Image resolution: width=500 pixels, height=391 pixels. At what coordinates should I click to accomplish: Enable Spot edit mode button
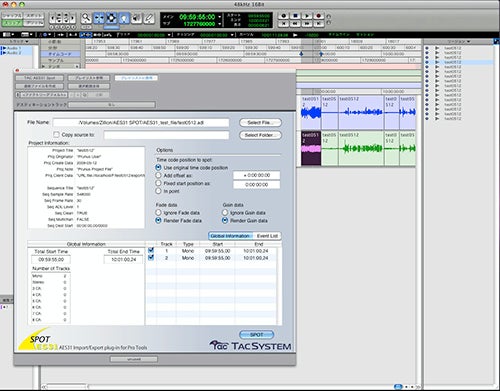click(34, 16)
